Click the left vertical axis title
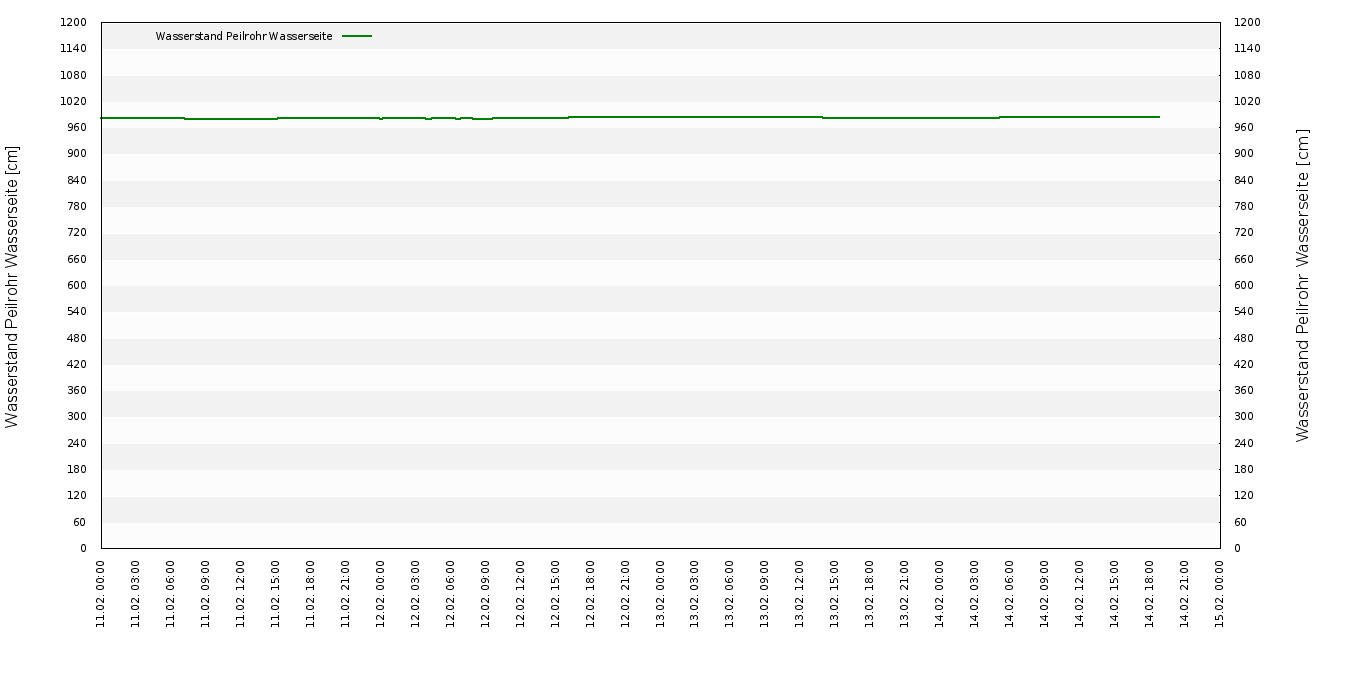Screen dimensions: 1350x700 coord(12,286)
